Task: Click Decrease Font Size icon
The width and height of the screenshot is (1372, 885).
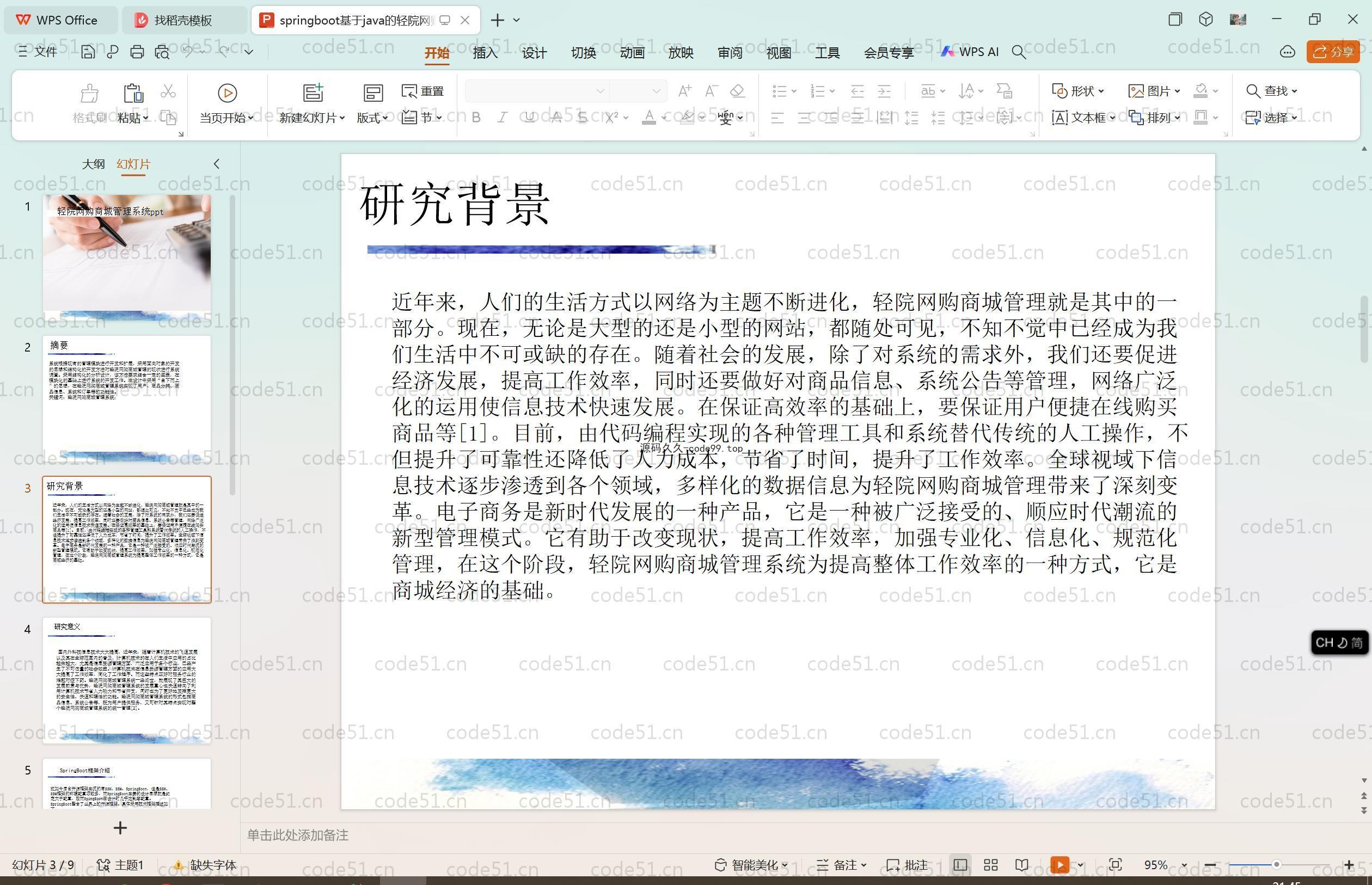Action: [x=711, y=91]
